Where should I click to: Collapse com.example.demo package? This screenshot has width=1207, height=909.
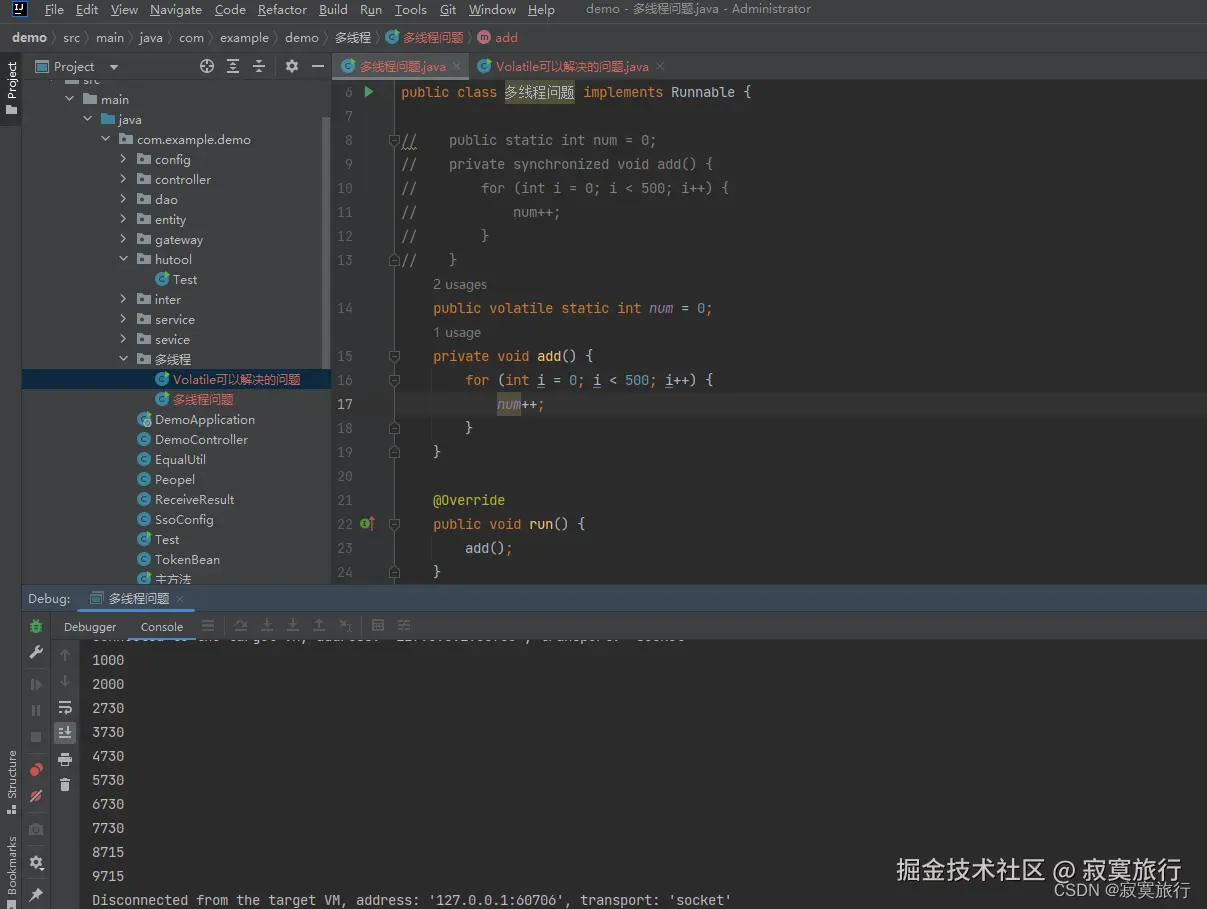coord(106,139)
